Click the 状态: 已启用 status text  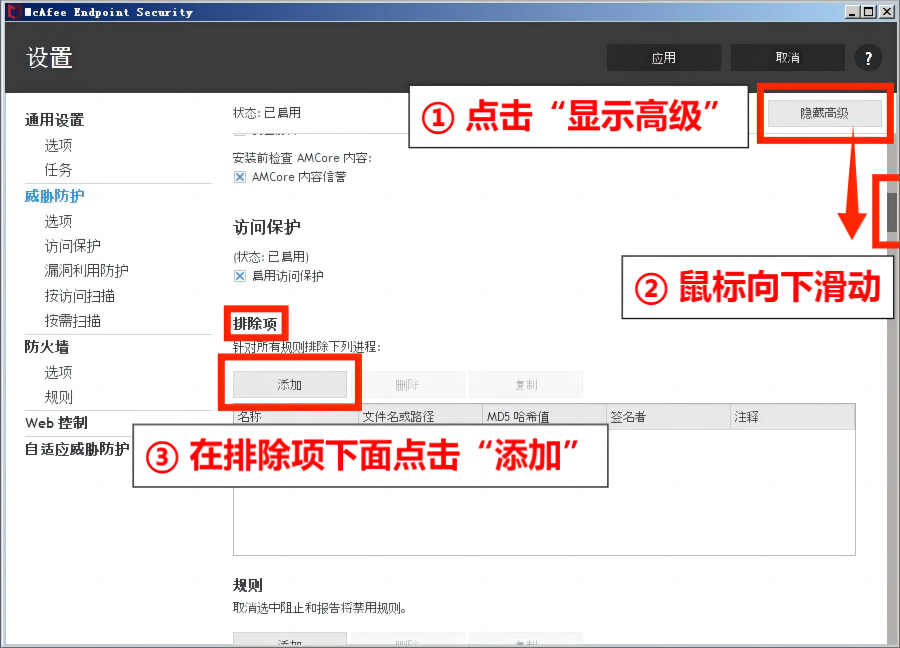[x=267, y=112]
